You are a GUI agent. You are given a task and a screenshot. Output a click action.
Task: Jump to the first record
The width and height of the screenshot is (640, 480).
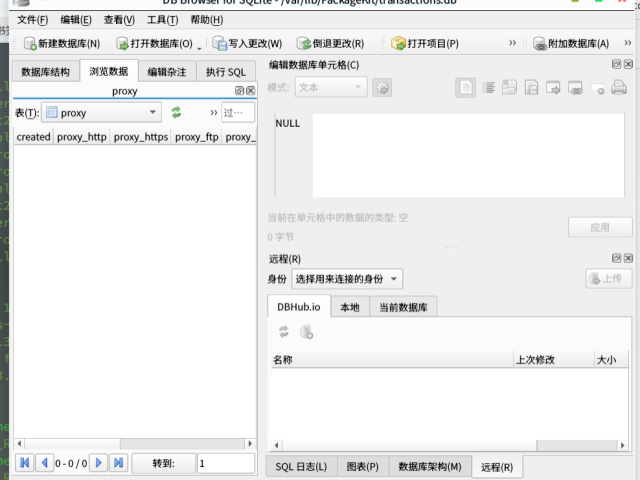[x=24, y=463]
